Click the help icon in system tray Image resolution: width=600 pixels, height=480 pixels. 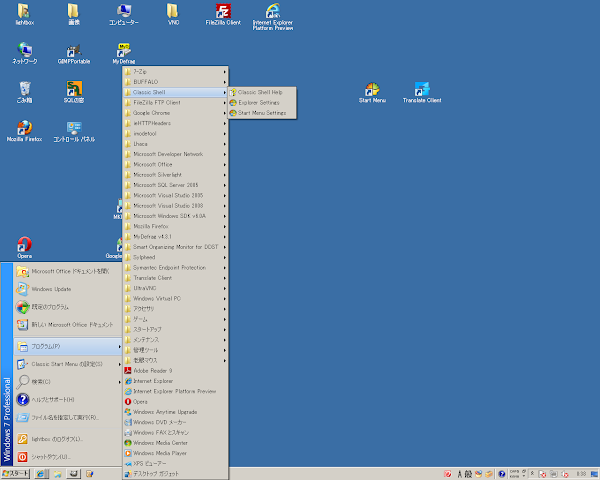[x=502, y=474]
